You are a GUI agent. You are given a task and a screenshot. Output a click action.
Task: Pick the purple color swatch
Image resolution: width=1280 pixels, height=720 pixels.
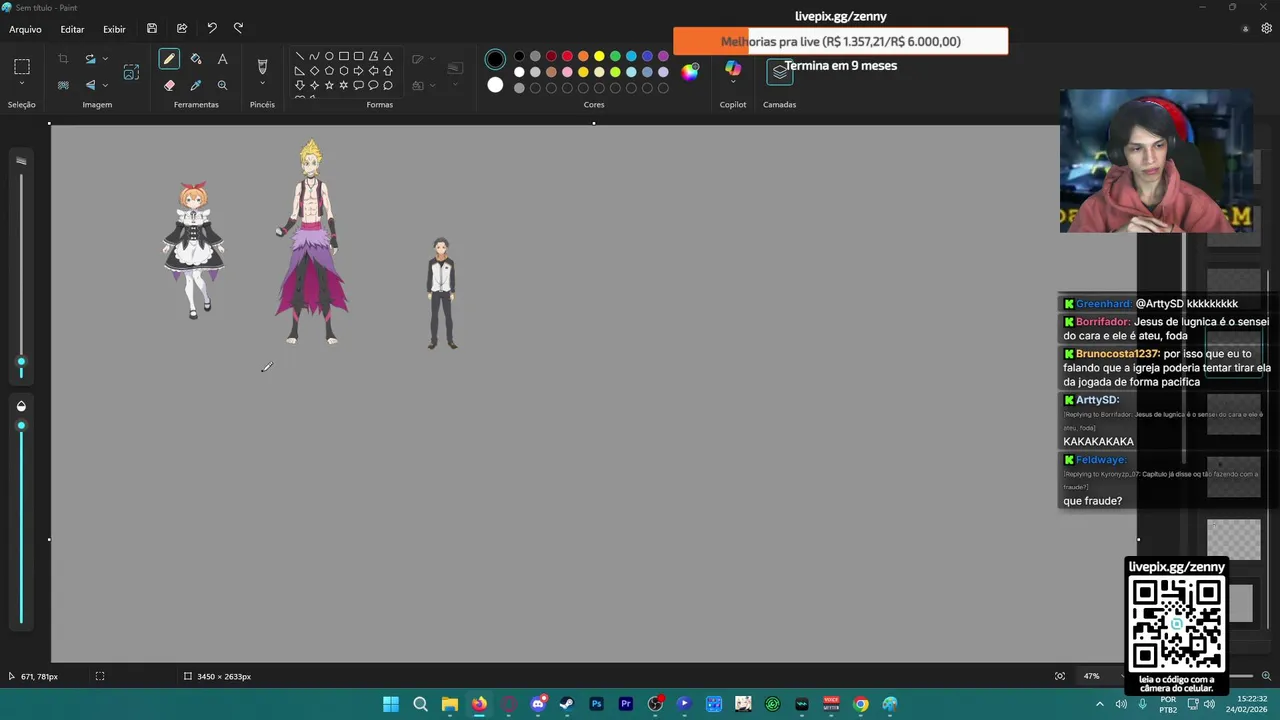pos(663,56)
